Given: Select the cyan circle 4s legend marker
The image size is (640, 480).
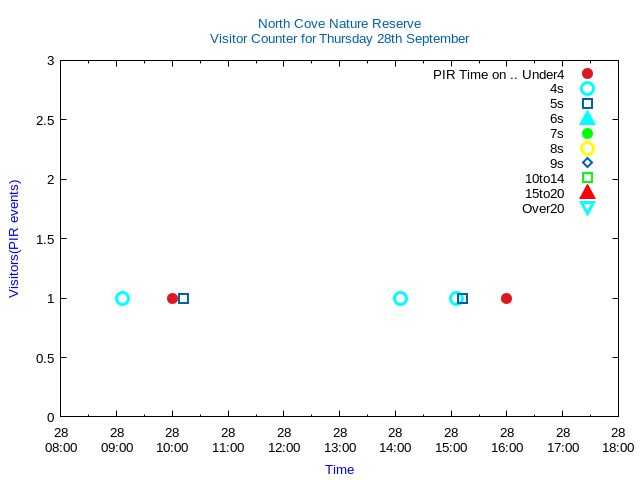Looking at the screenshot, I should 587,89.
